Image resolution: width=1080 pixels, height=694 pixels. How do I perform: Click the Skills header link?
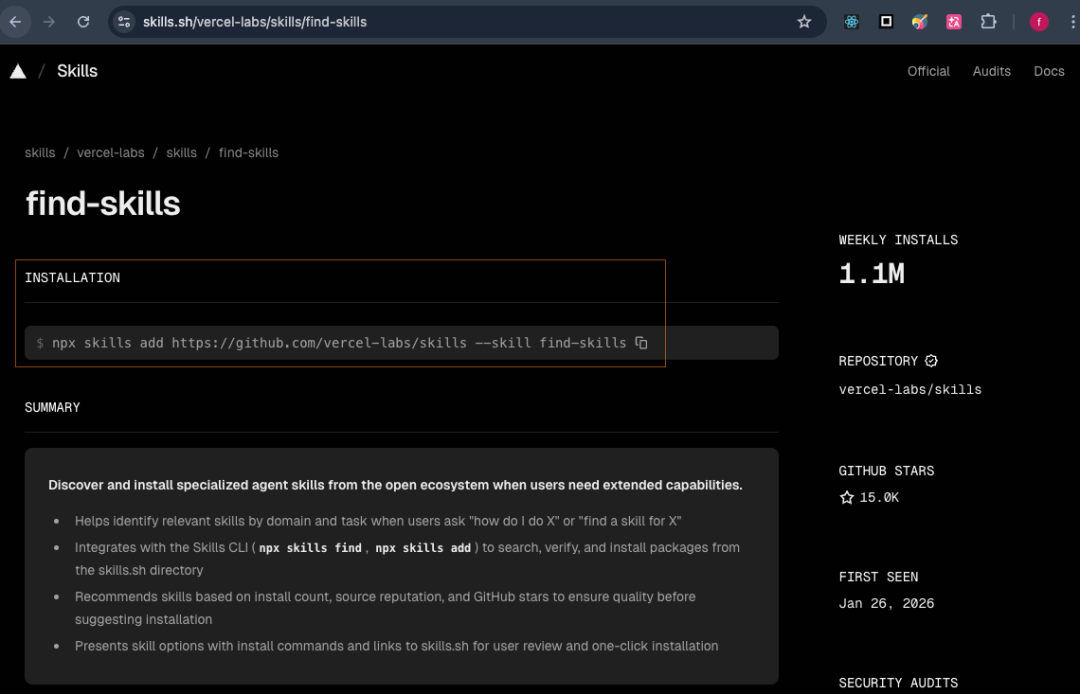77,71
